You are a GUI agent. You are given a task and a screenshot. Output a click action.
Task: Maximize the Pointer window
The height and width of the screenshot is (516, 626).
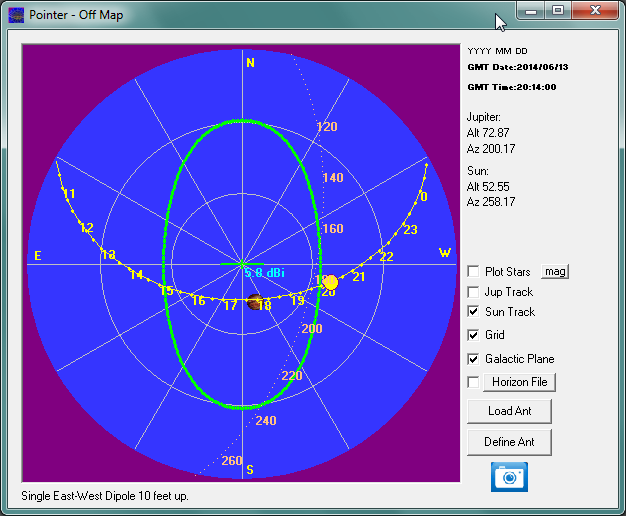coord(558,10)
